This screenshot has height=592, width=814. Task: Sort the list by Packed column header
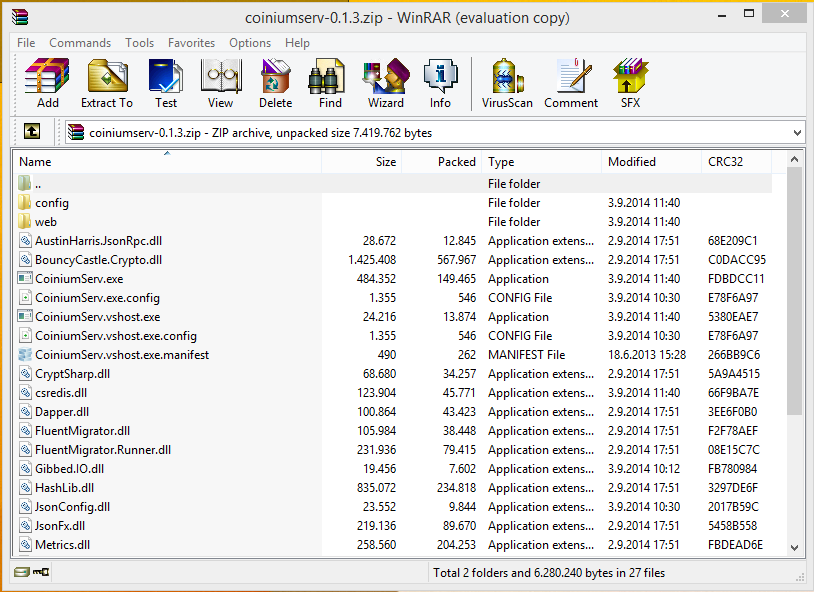[x=441, y=162]
